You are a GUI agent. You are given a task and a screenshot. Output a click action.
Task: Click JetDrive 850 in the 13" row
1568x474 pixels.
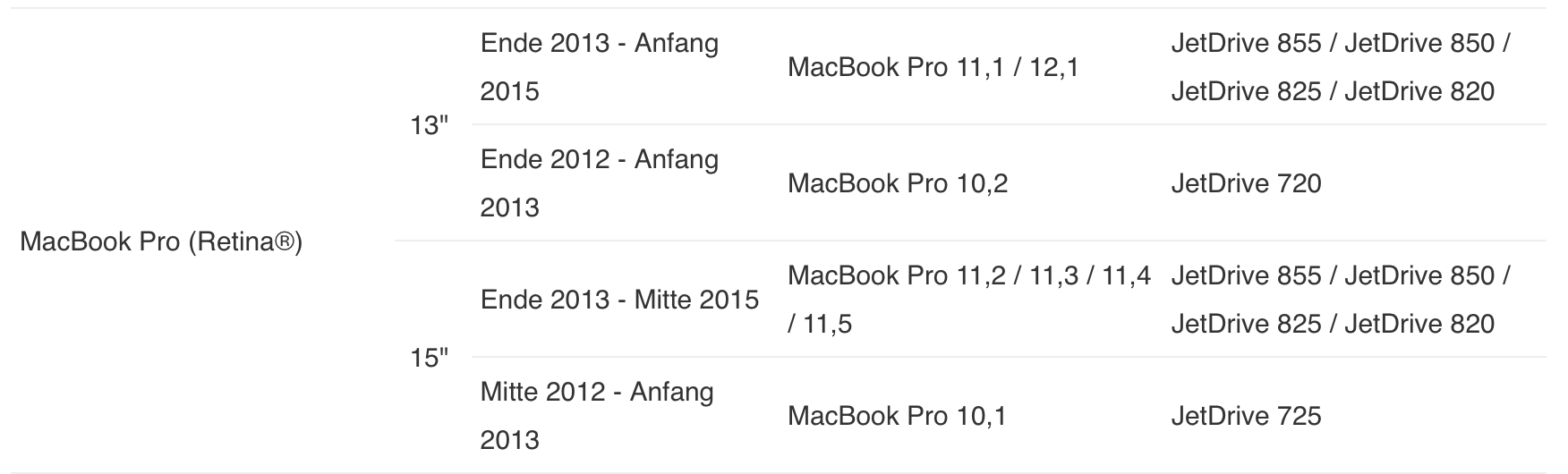point(1419,43)
